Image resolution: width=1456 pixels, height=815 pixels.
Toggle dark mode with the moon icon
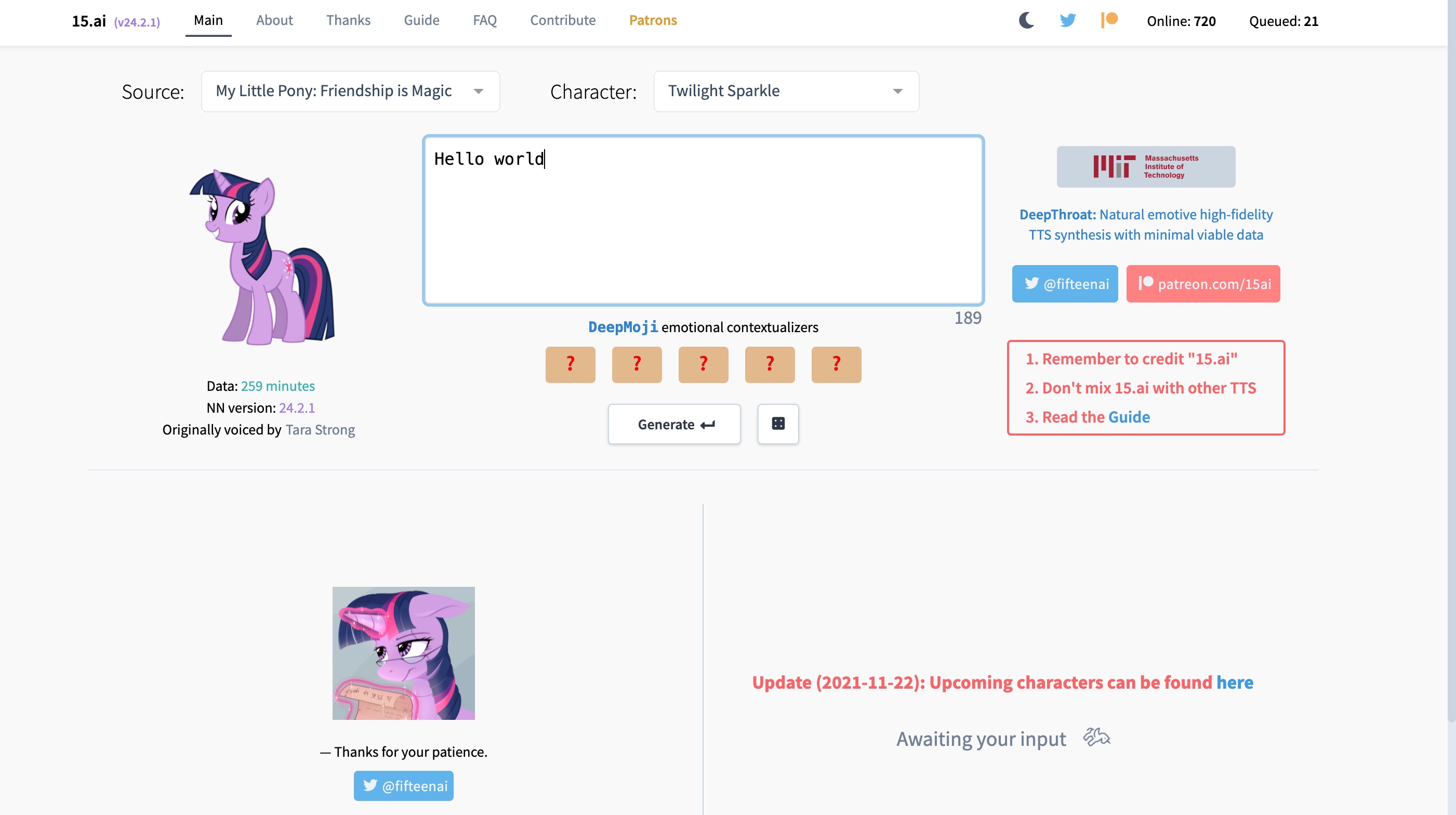point(1026,20)
